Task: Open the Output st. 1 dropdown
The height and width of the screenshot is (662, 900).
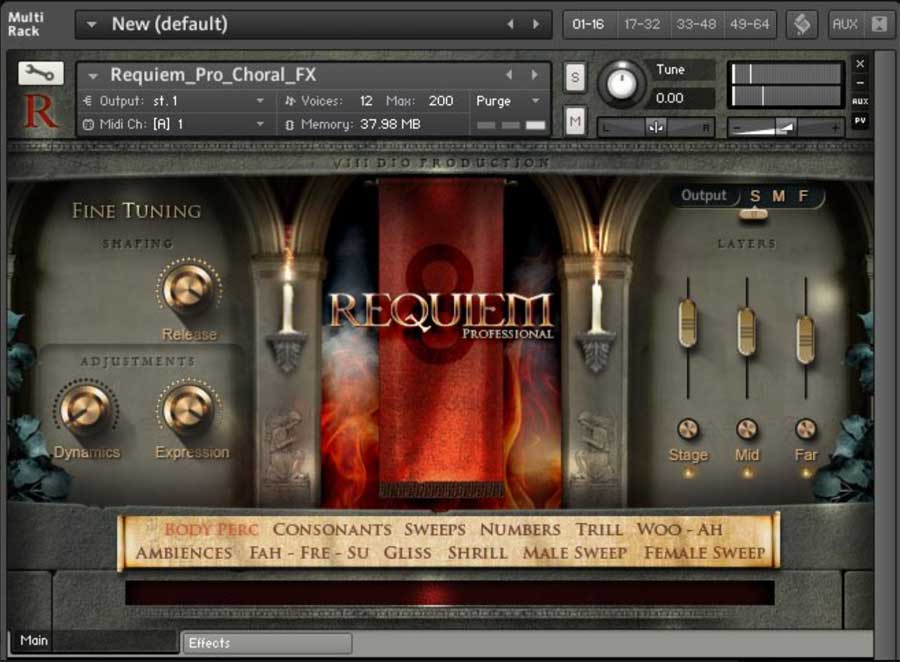Action: pos(174,101)
